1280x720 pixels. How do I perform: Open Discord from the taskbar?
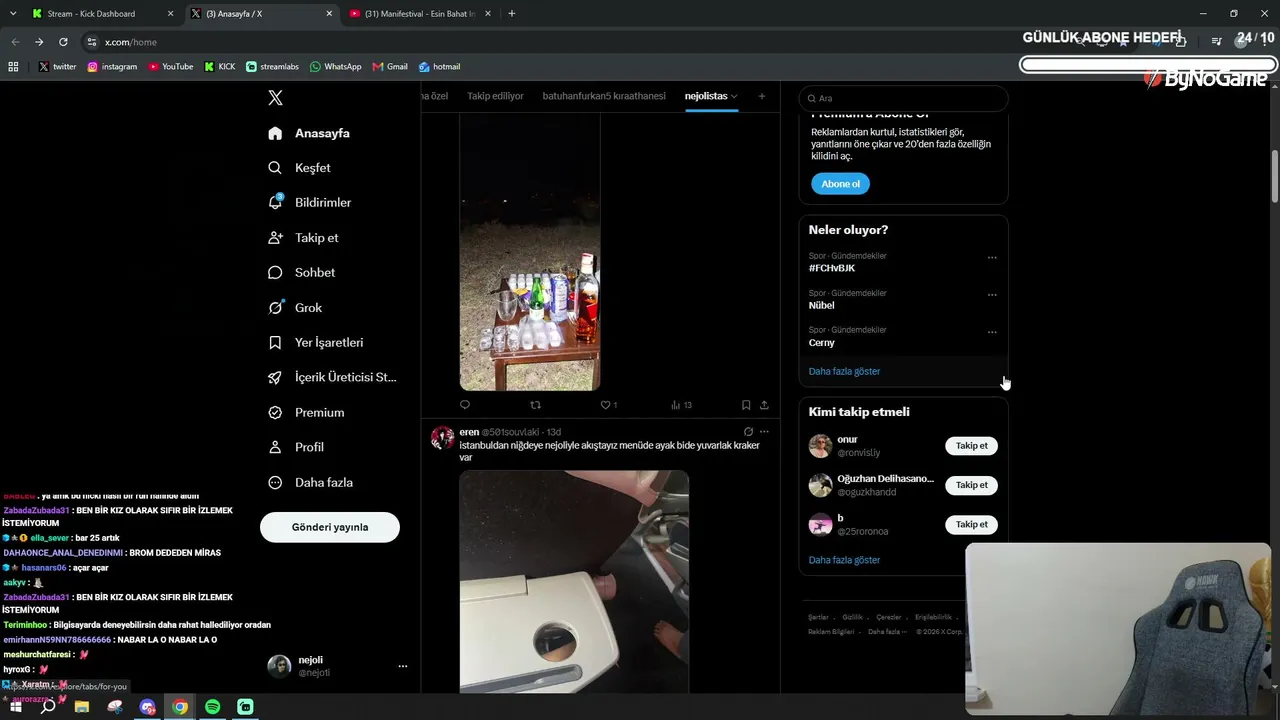pyautogui.click(x=148, y=707)
